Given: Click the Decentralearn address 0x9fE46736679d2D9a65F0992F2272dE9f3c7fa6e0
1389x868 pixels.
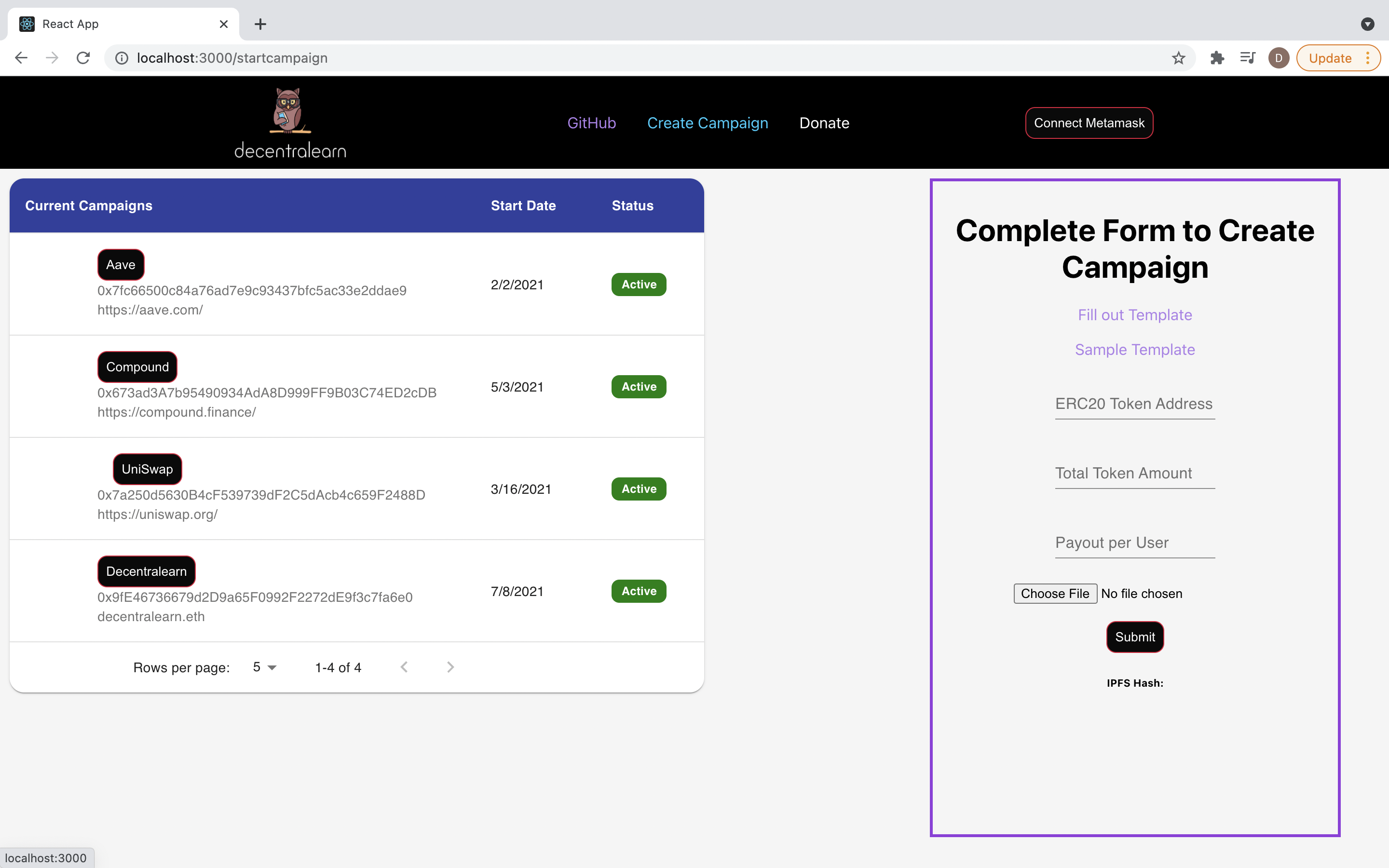Looking at the screenshot, I should (x=255, y=597).
